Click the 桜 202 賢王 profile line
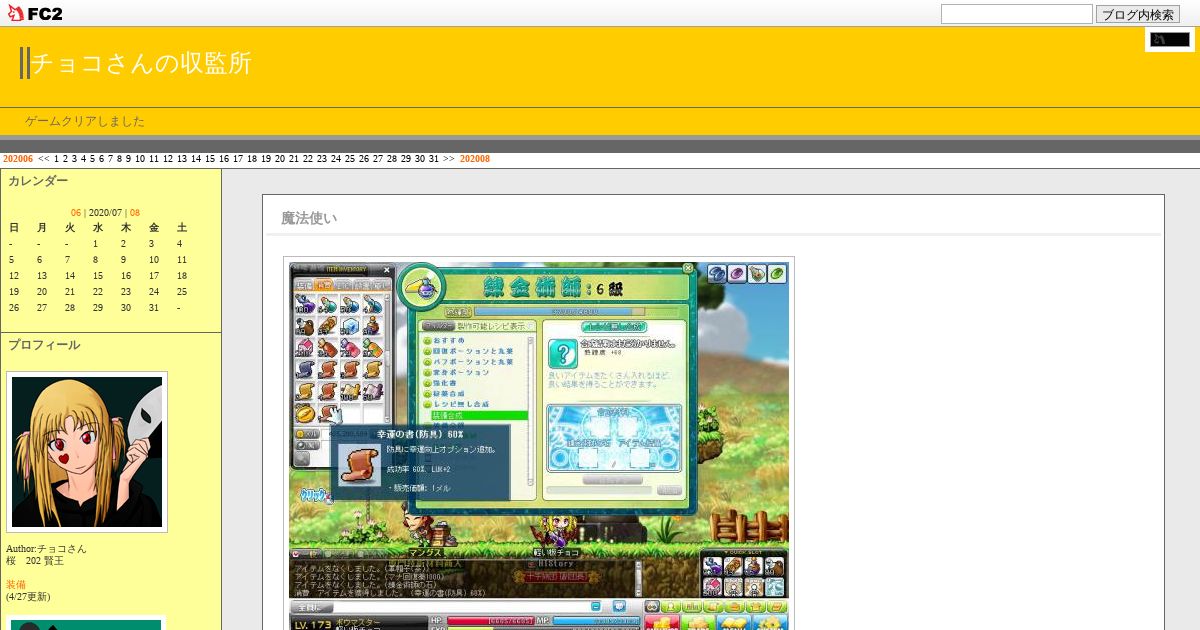 (35, 561)
